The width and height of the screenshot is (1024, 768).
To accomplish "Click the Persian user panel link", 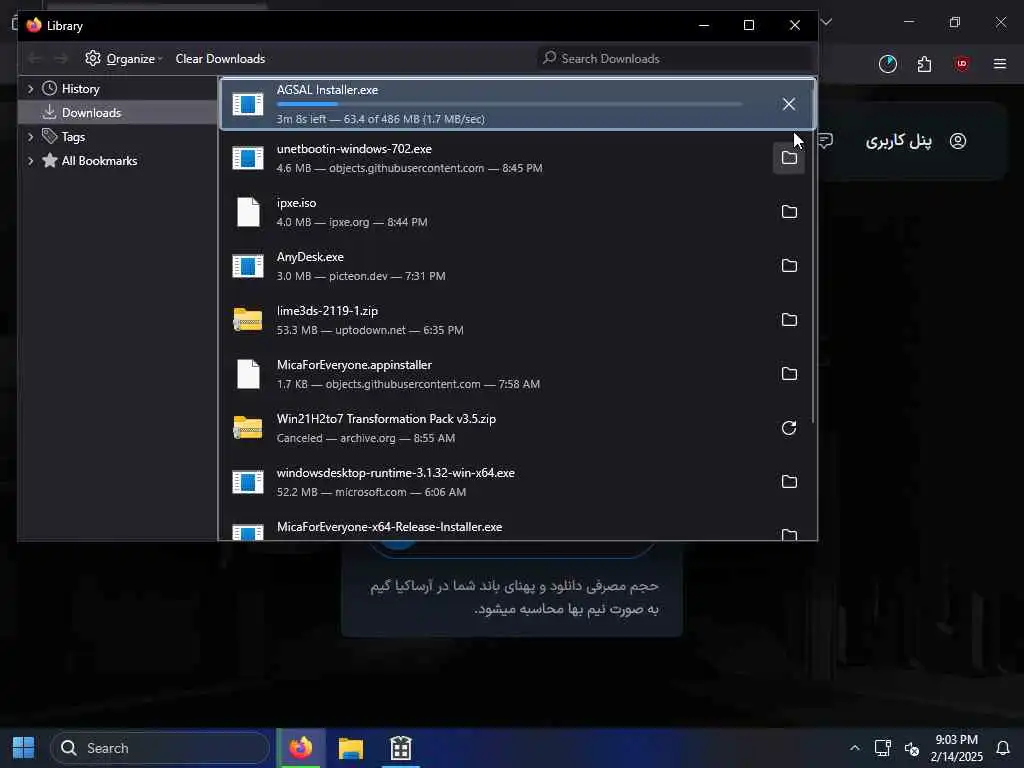I will [x=899, y=141].
